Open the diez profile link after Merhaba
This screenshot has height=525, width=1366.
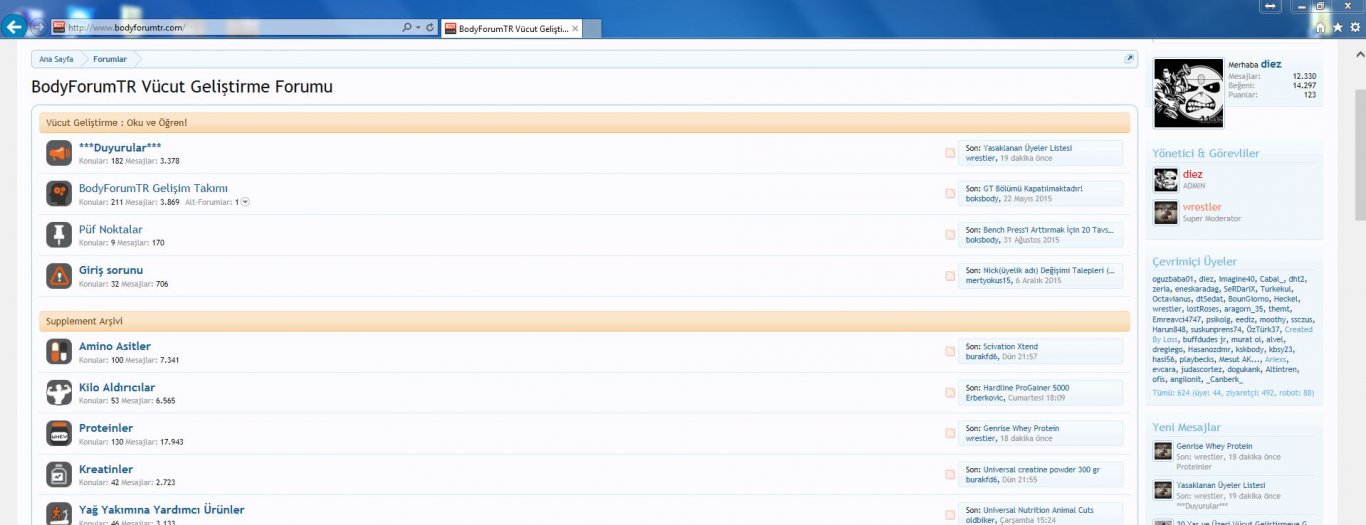(1271, 64)
